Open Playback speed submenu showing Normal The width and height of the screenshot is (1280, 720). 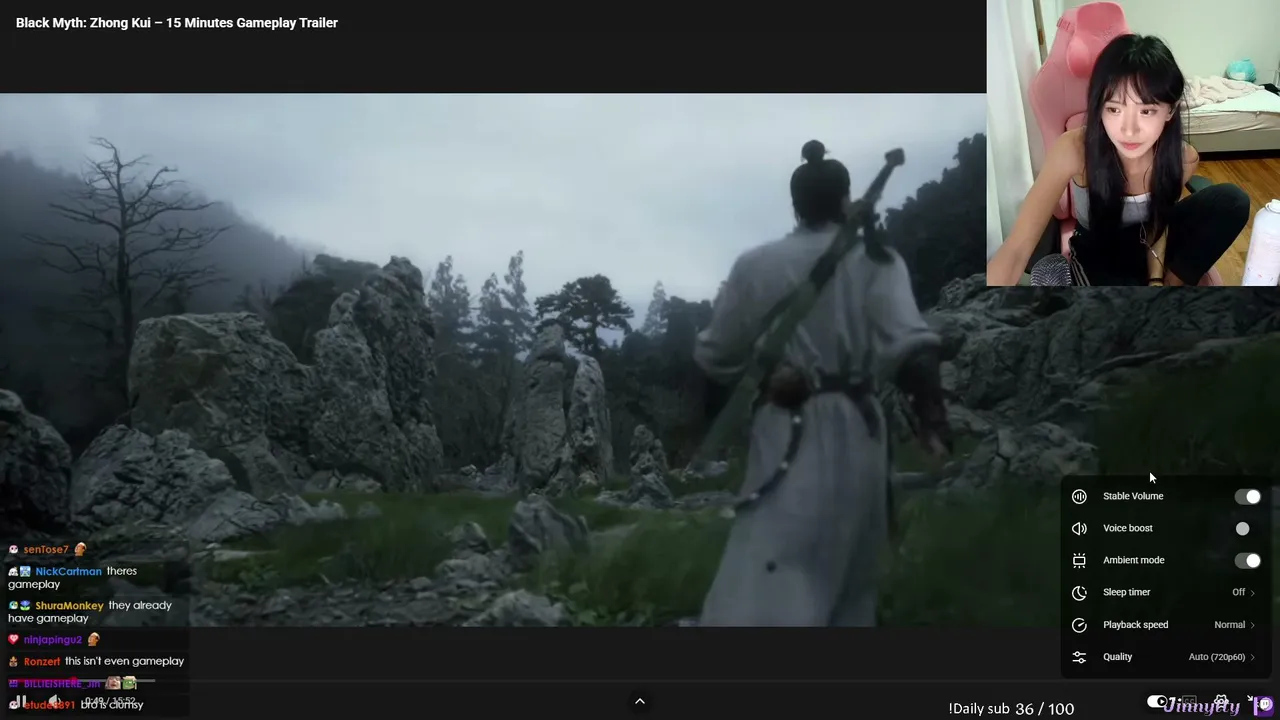point(1235,625)
